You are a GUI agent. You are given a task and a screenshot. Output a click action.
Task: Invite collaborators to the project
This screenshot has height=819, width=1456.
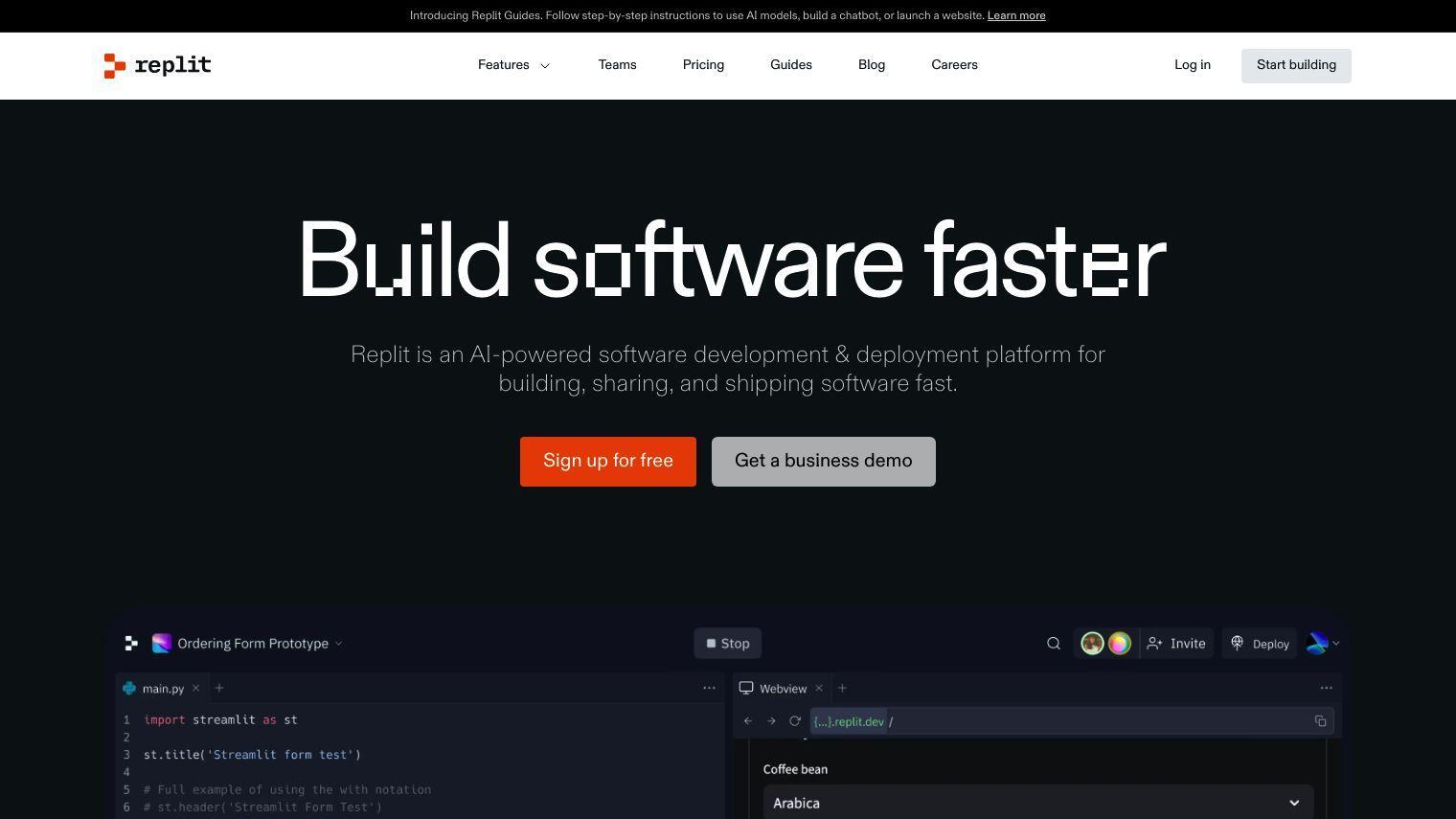pos(1176,644)
